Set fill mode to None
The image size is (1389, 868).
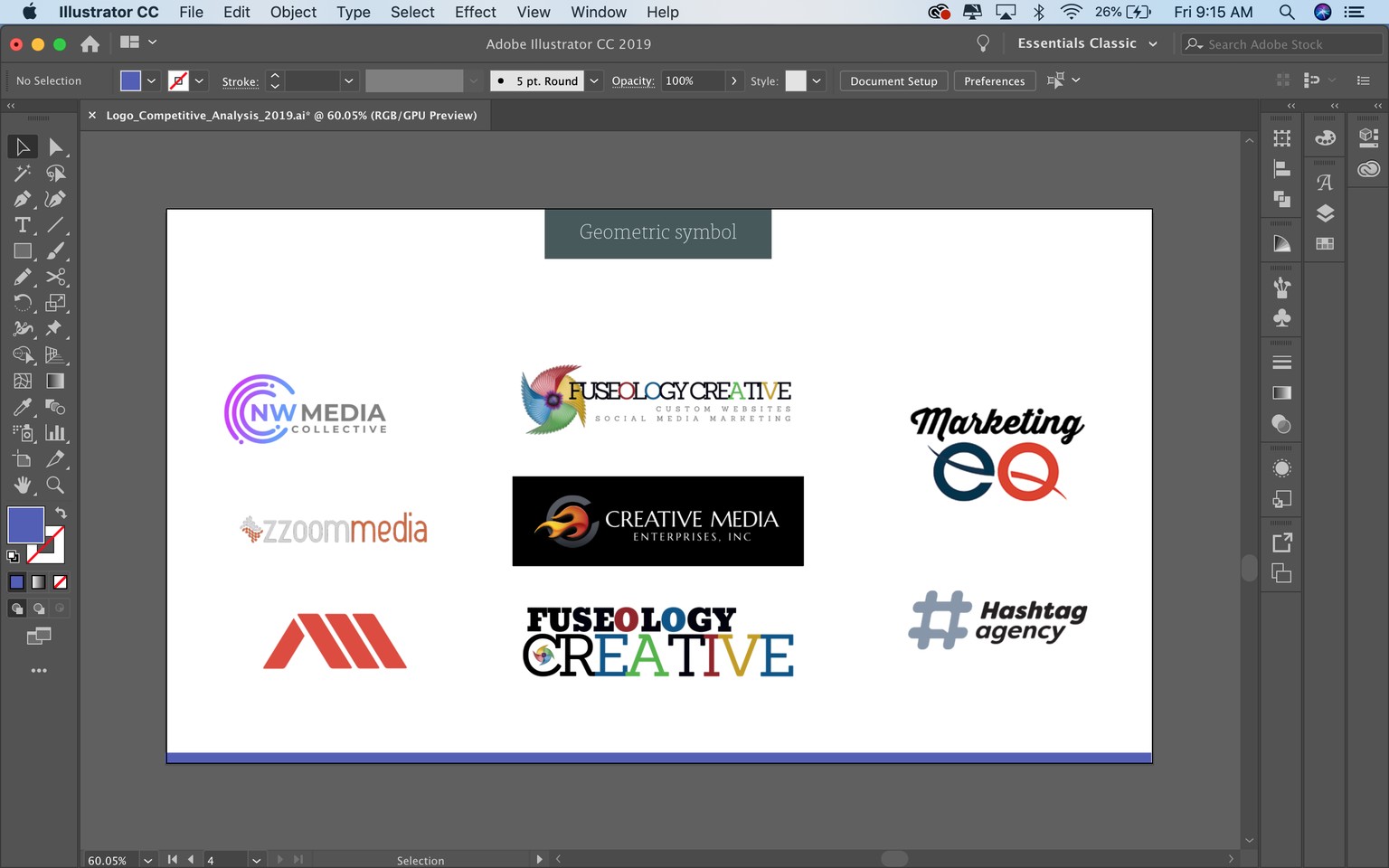[x=60, y=582]
